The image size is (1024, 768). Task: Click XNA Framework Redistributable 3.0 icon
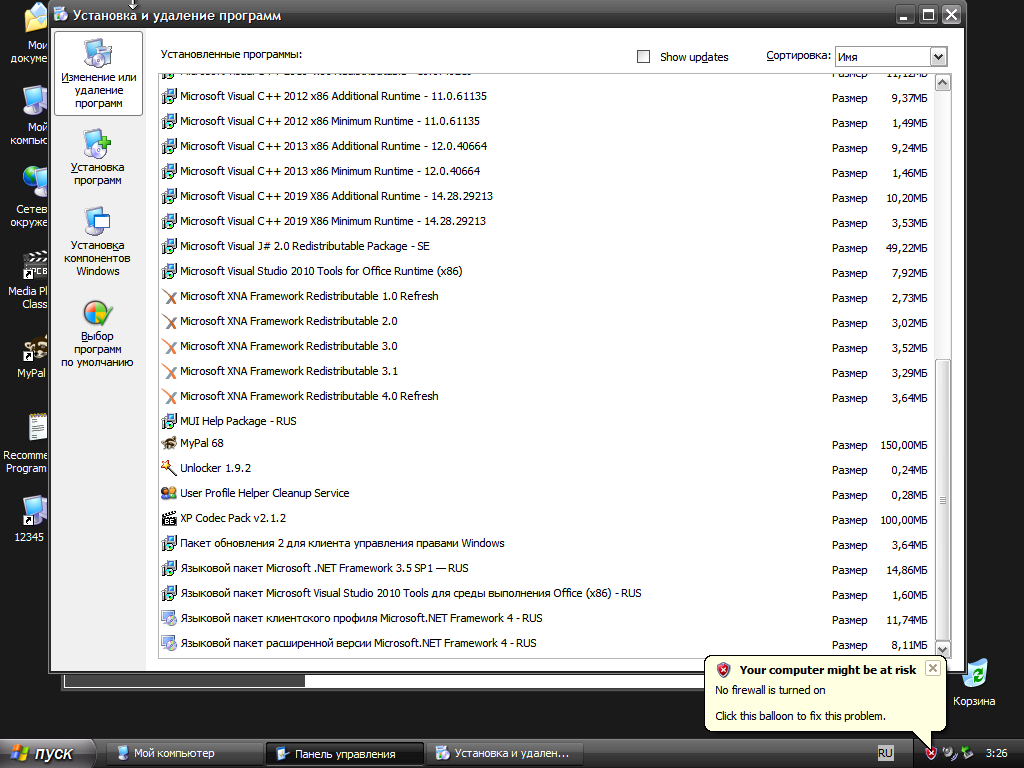(169, 346)
